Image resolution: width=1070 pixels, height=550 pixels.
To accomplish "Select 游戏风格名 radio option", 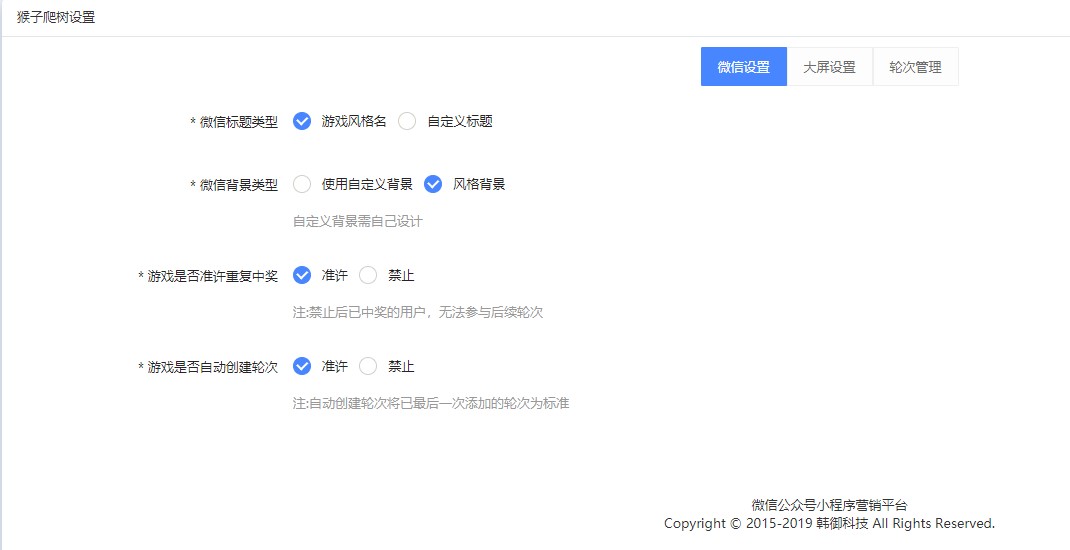I will coord(302,121).
